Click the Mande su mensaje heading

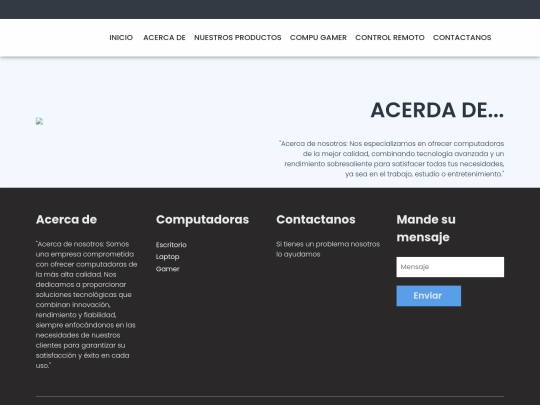pyautogui.click(x=426, y=228)
